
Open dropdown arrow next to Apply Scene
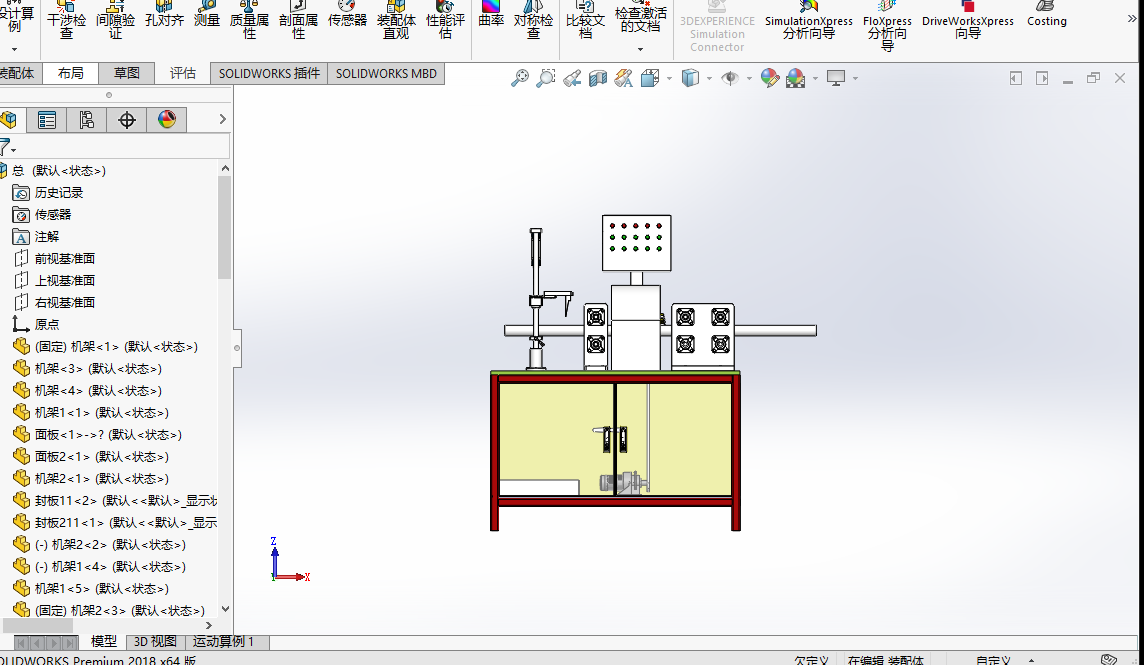815,78
